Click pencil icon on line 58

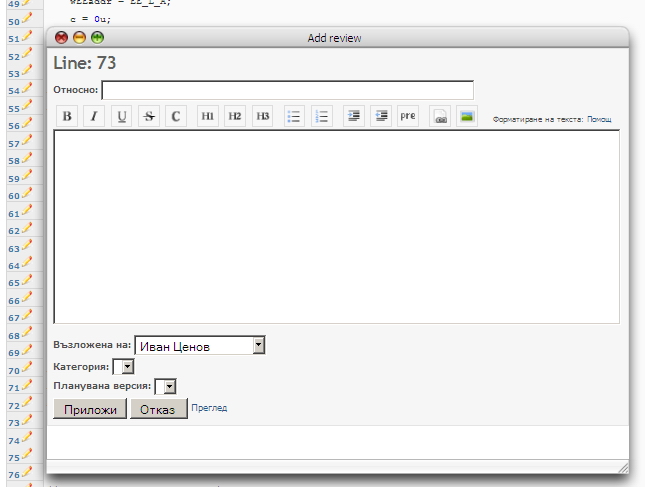tap(27, 158)
